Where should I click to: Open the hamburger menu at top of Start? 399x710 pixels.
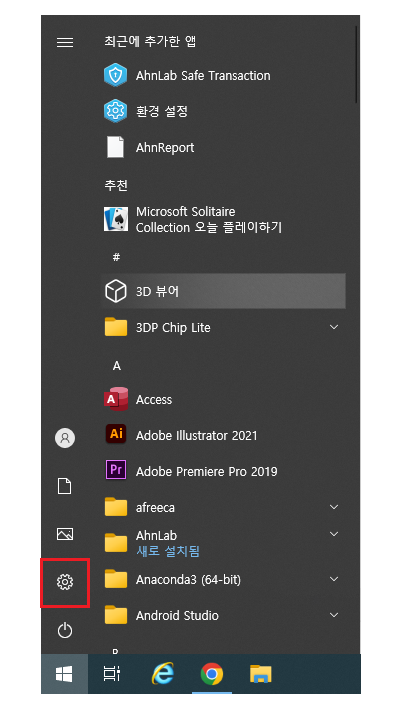tap(65, 43)
